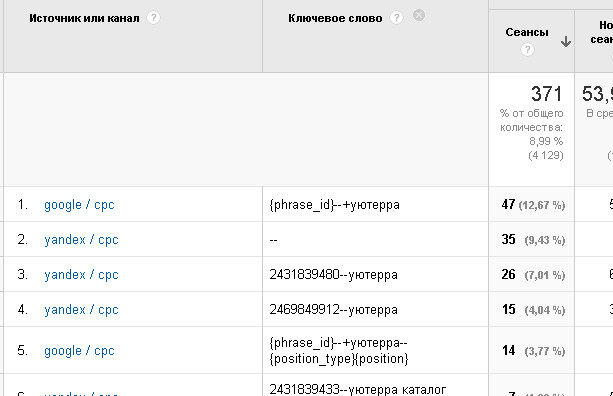The image size is (613, 396).
Task: Select sessions value 35 (9,43 %)
Action: coord(533,239)
